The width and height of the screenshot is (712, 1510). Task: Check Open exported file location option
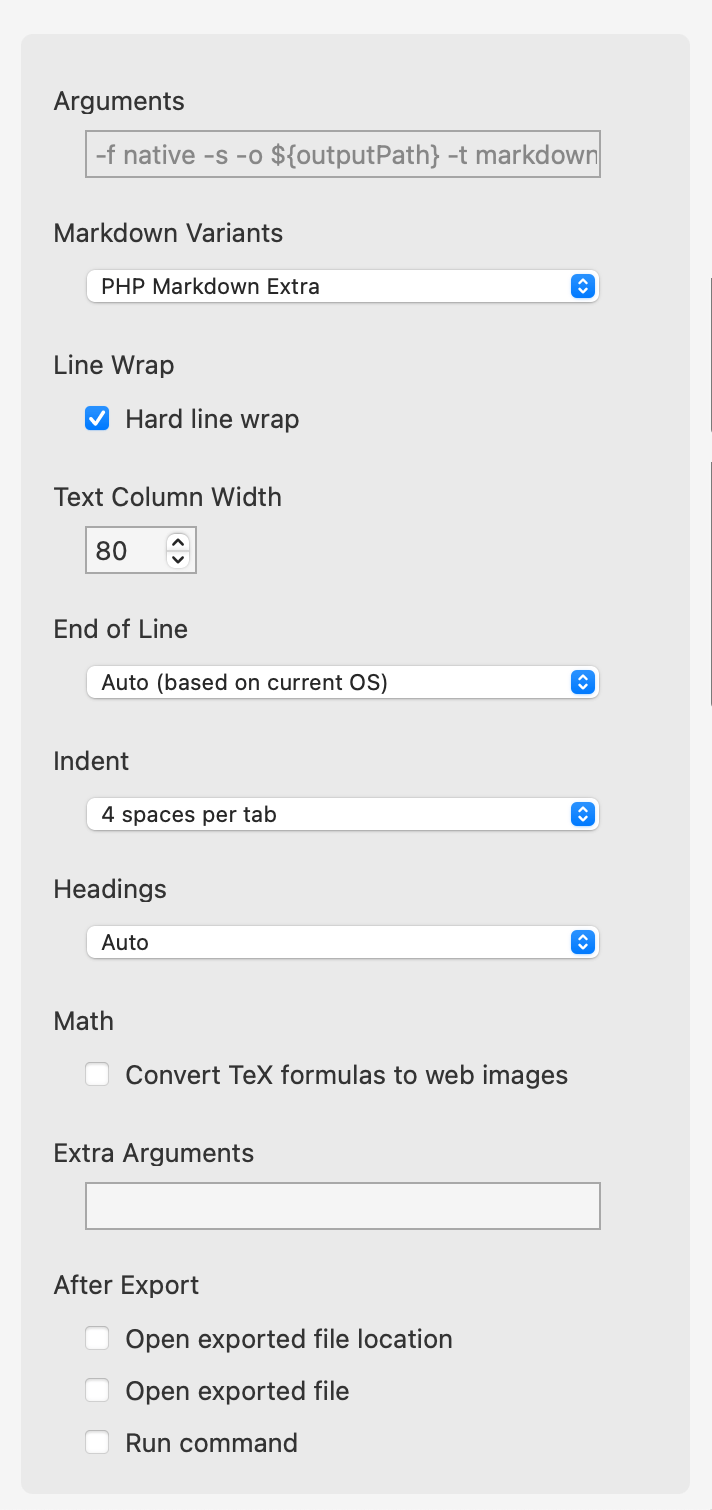coord(97,1339)
